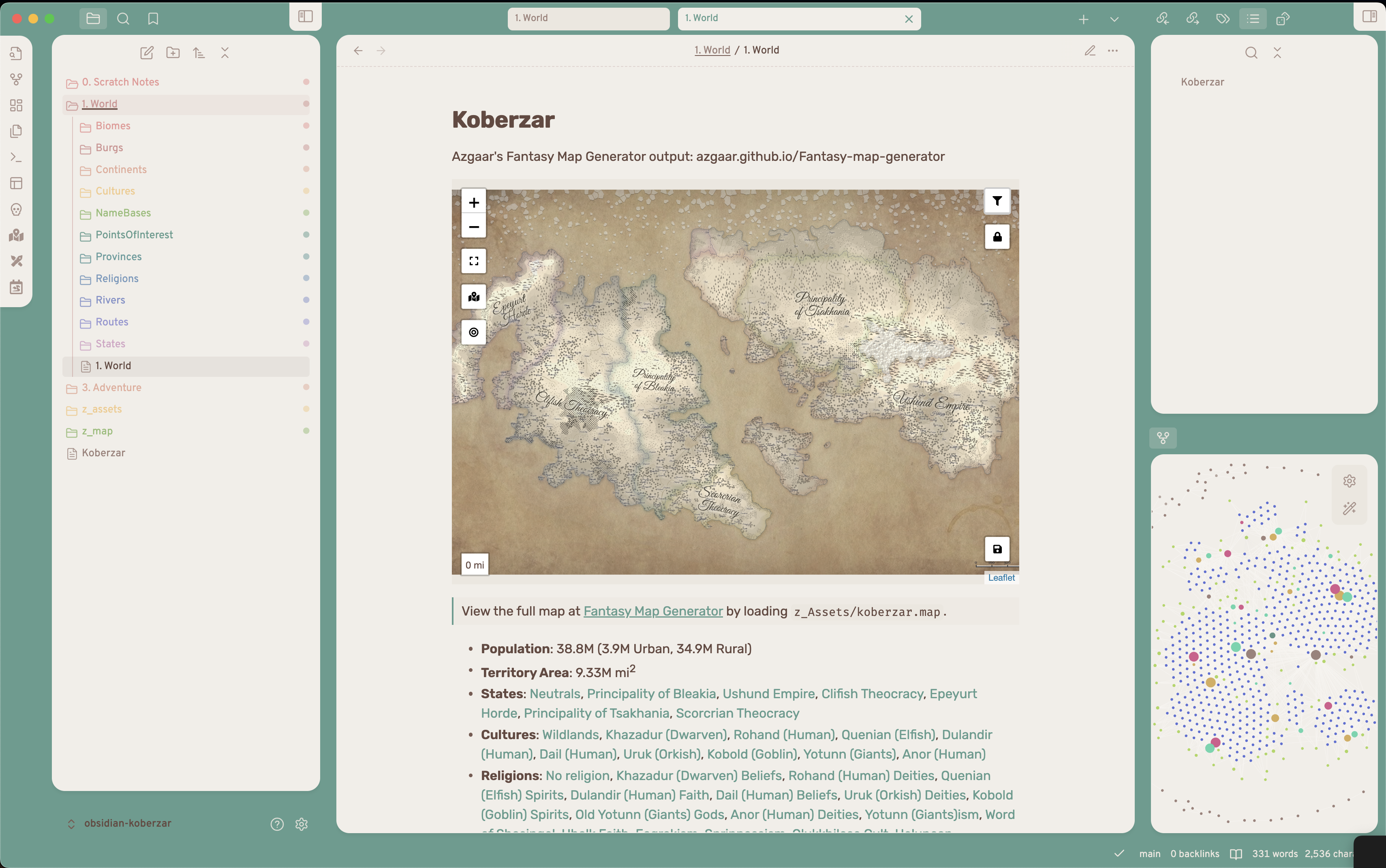Zoom in on the Leaflet map
Image resolution: width=1386 pixels, height=868 pixels.
[474, 203]
